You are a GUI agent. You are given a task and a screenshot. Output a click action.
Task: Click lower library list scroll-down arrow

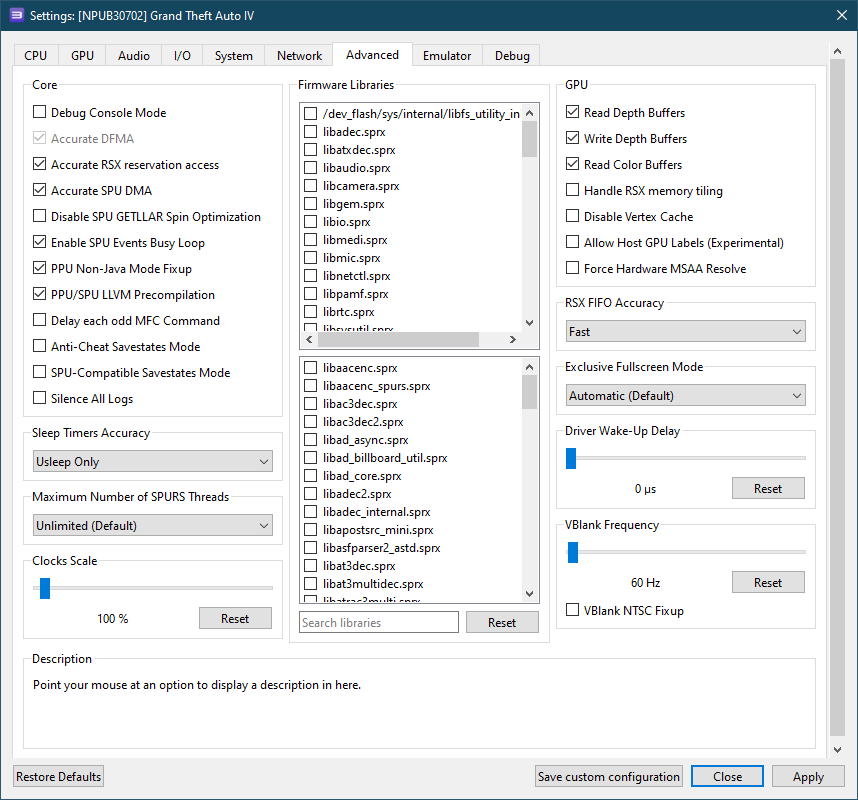click(529, 593)
